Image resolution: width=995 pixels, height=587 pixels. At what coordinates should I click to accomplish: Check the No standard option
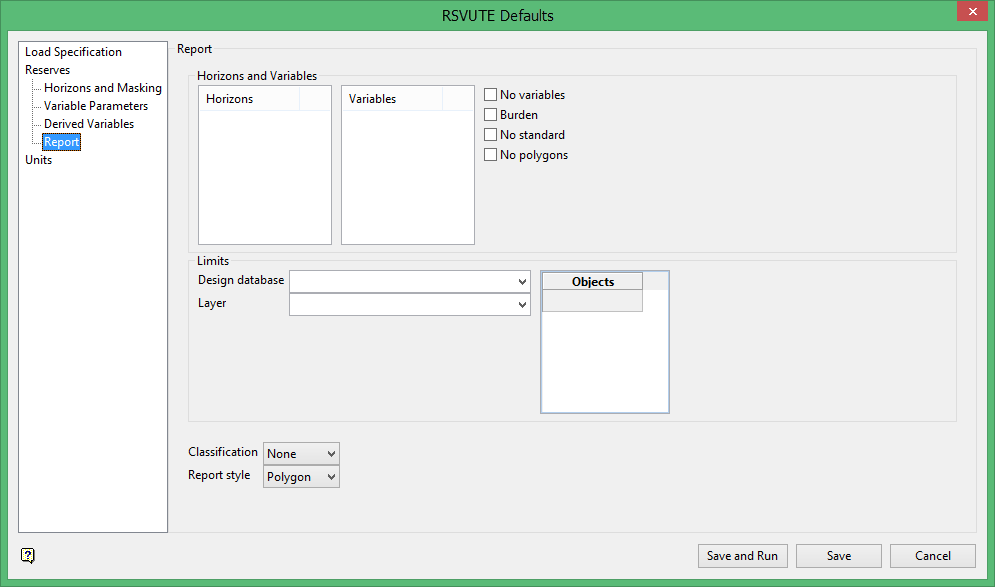(x=491, y=135)
